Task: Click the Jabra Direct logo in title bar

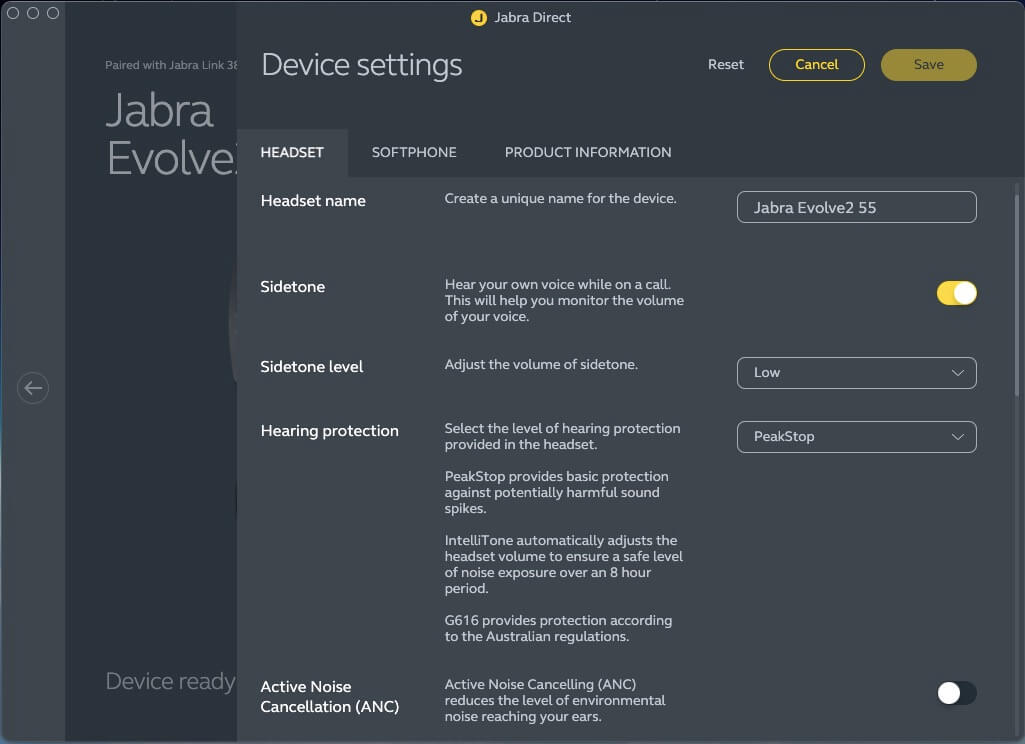Action: 478,18
